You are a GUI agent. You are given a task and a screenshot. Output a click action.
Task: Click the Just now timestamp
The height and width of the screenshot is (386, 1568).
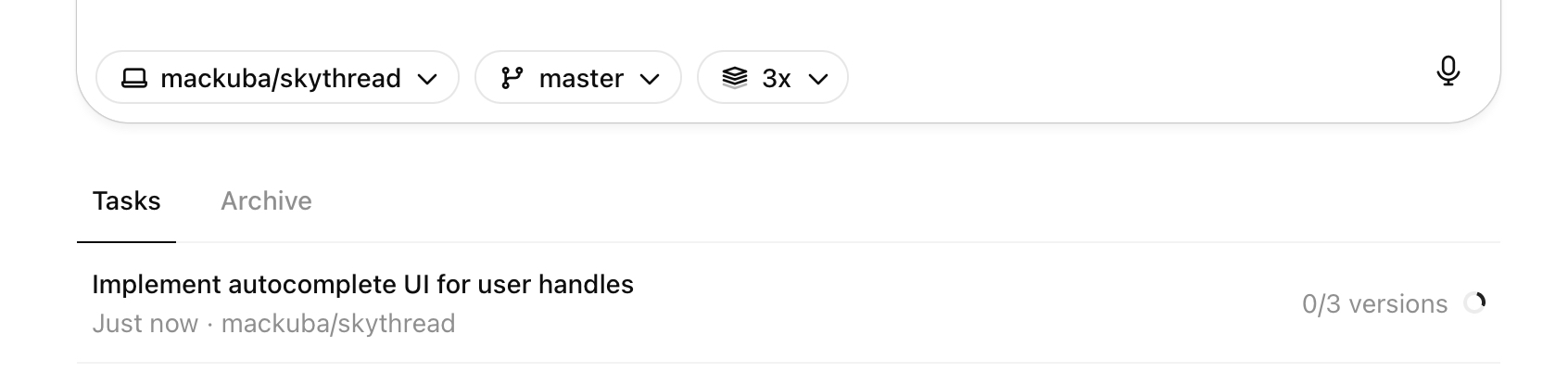click(x=145, y=324)
